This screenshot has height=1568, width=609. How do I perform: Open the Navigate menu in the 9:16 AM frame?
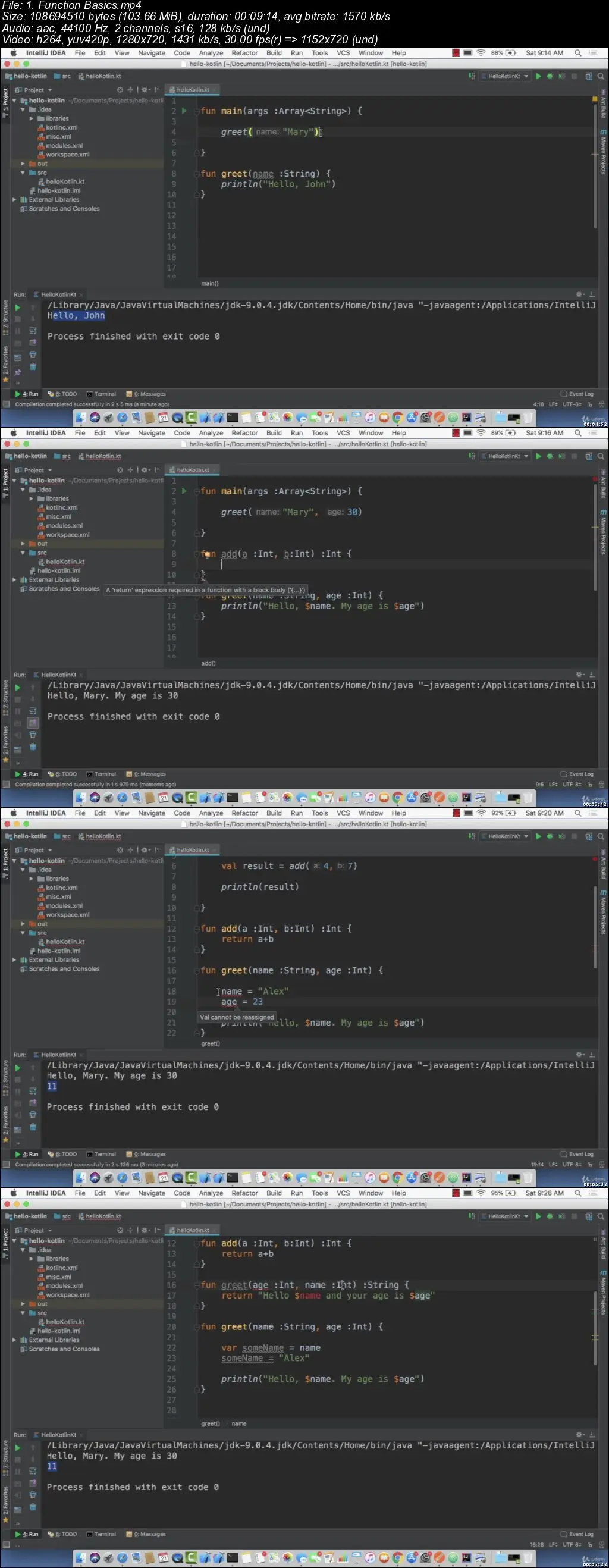click(152, 433)
